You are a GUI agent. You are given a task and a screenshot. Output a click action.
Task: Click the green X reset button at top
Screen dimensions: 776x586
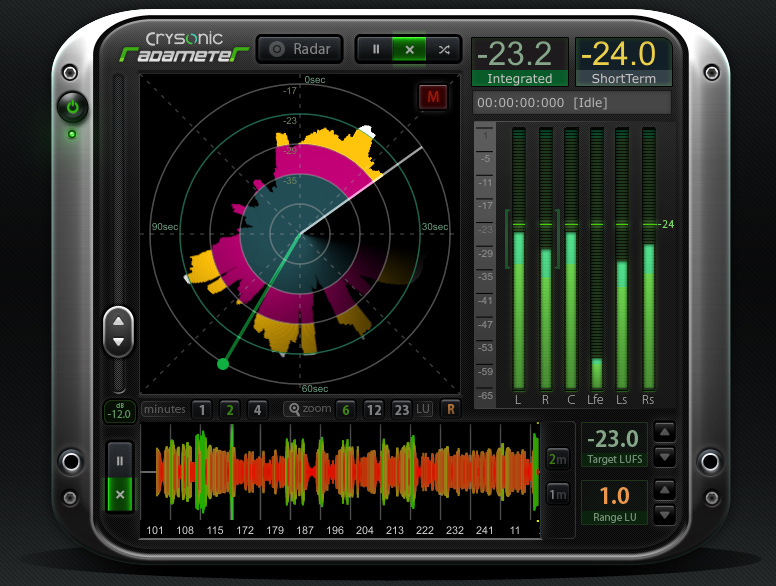[409, 49]
